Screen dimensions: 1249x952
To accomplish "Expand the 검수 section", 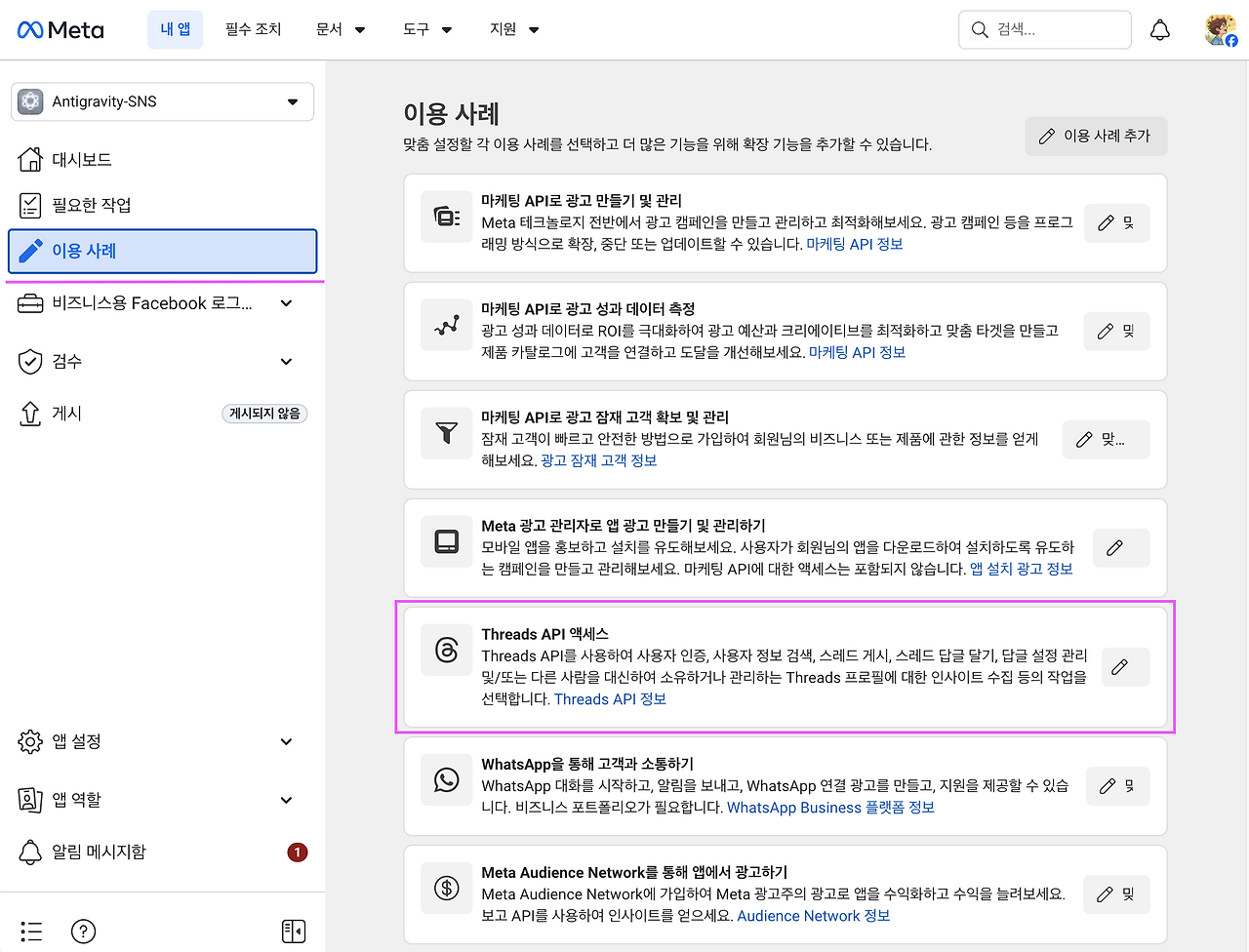I will [162, 362].
